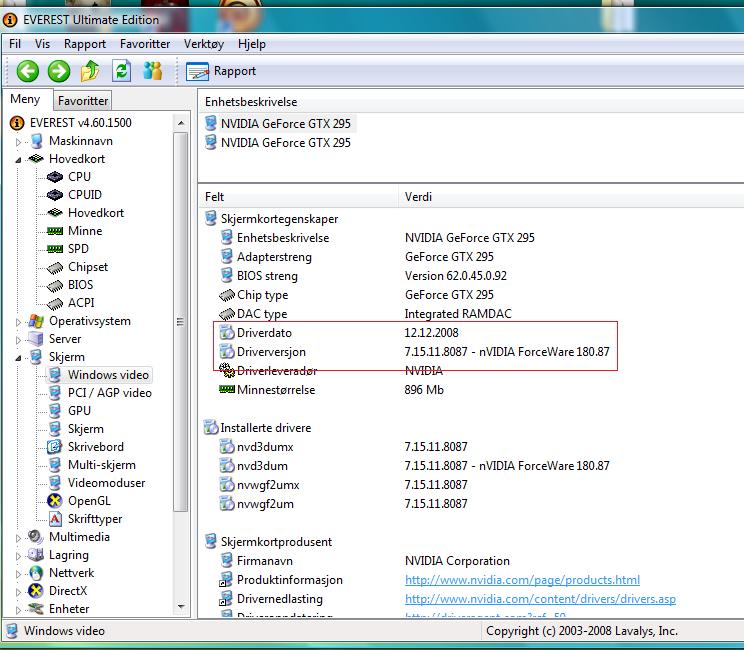744x650 pixels.
Task: Expand the Nettverk tree node
Action: (19, 574)
